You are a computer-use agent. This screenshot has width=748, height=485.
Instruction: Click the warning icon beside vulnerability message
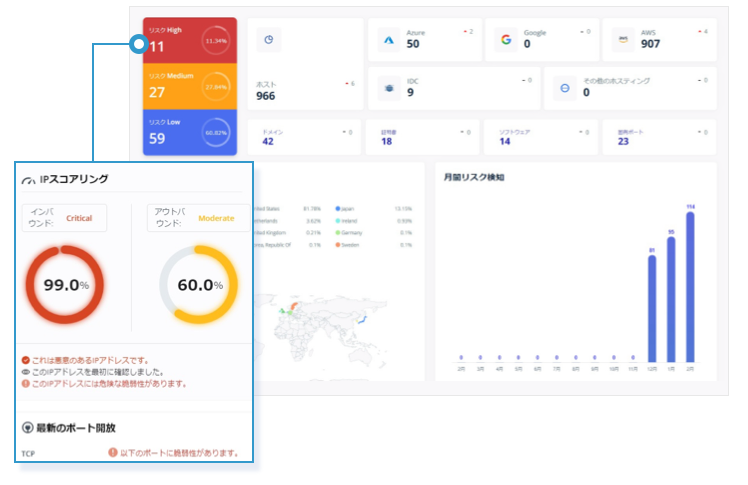point(26,383)
